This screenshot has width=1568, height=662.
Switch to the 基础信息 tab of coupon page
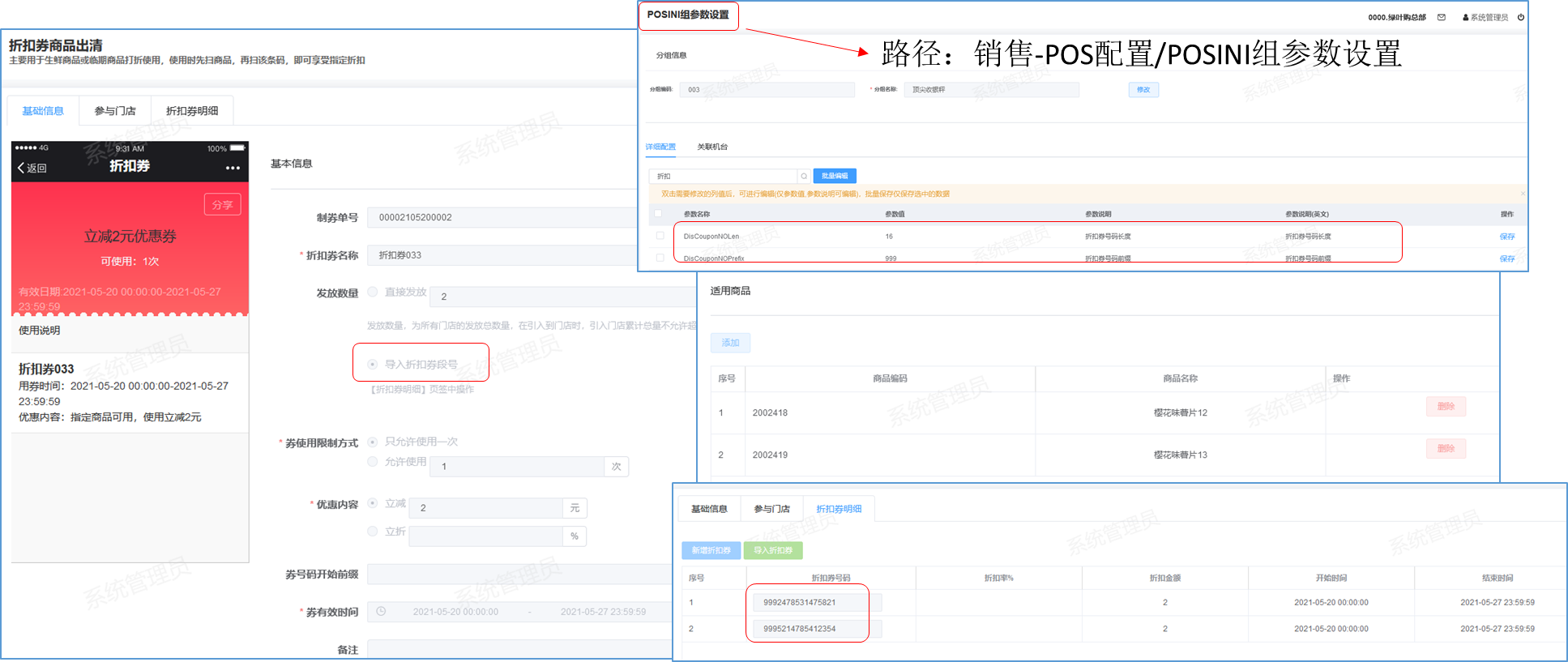click(x=43, y=111)
